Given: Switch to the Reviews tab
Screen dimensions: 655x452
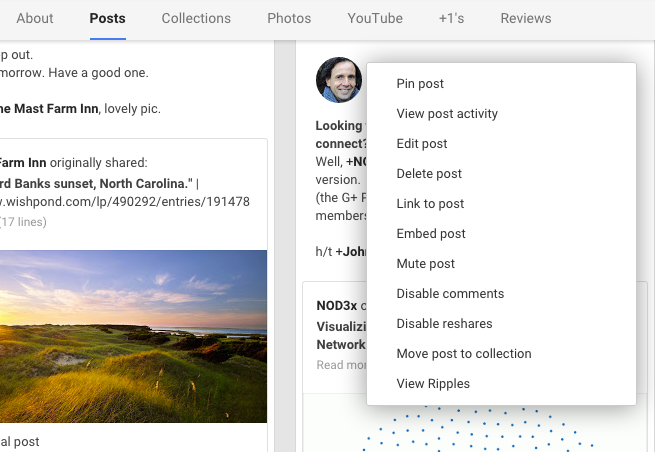Looking at the screenshot, I should (x=526, y=18).
